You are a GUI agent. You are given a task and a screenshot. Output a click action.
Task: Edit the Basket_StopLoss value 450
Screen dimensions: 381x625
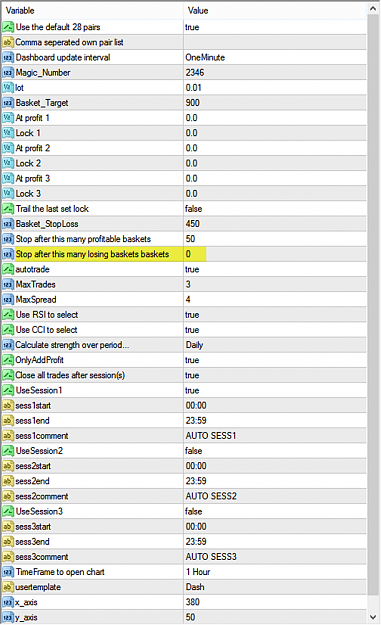[192, 224]
